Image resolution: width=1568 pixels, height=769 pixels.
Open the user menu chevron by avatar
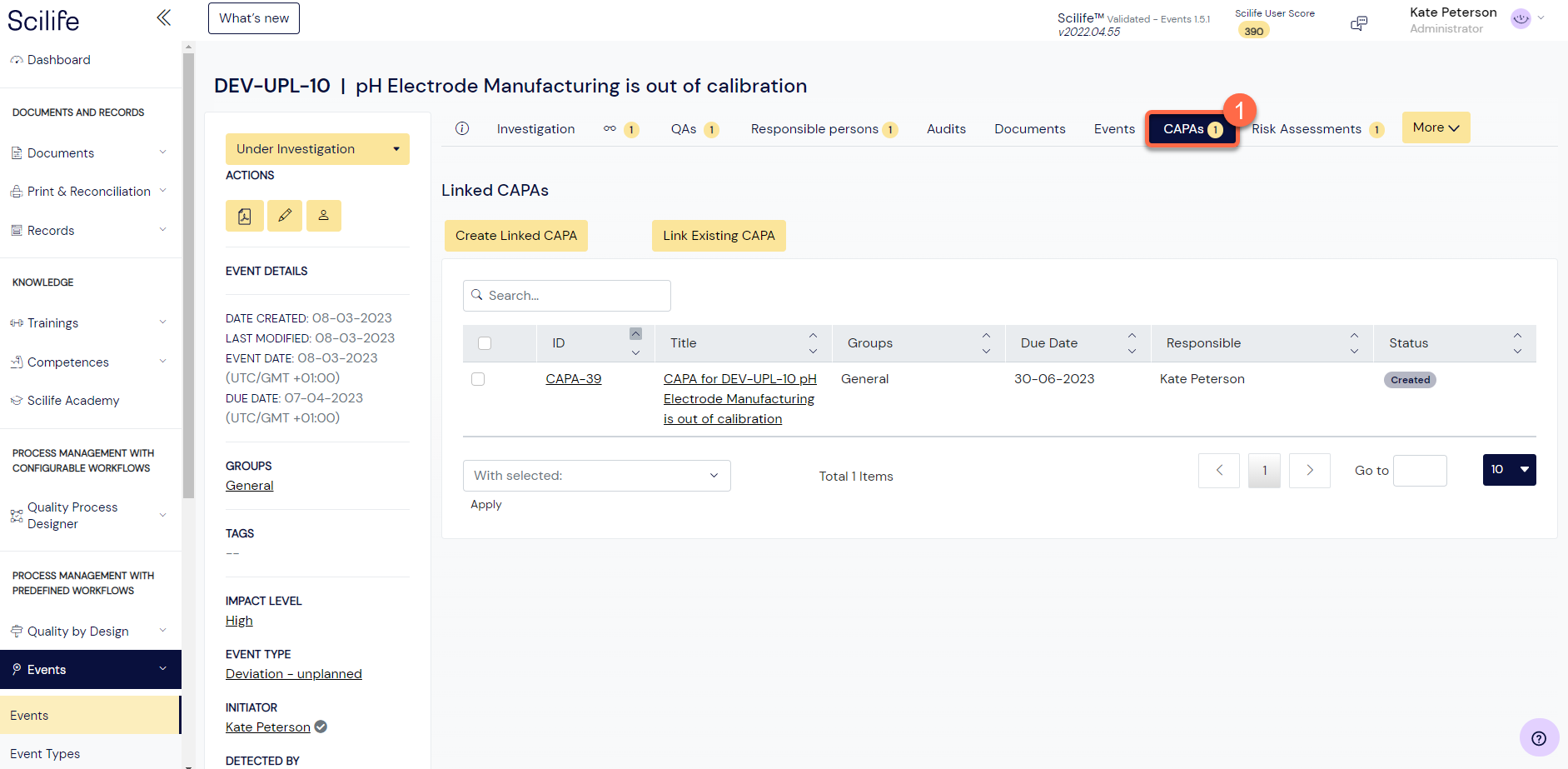(x=1541, y=18)
